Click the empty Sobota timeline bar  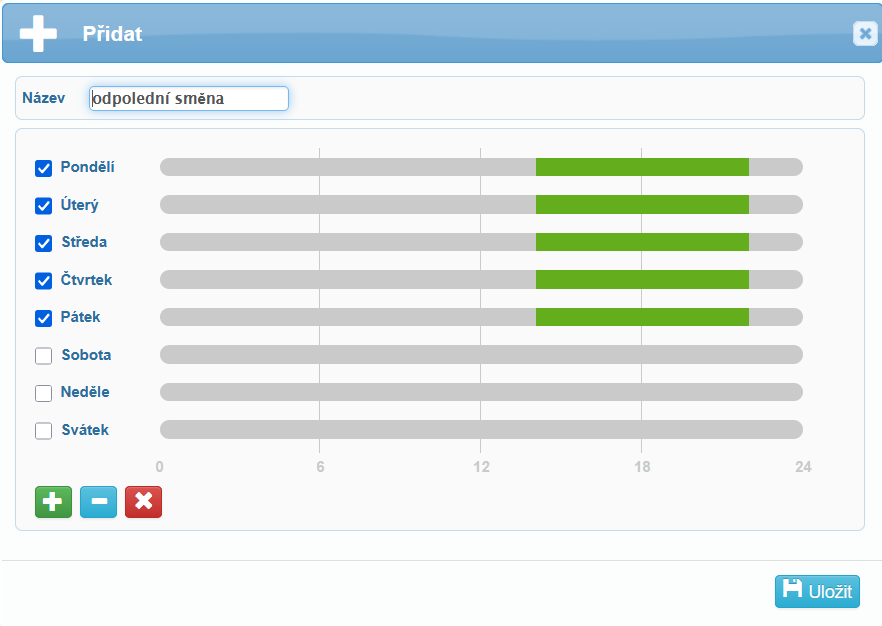point(481,354)
